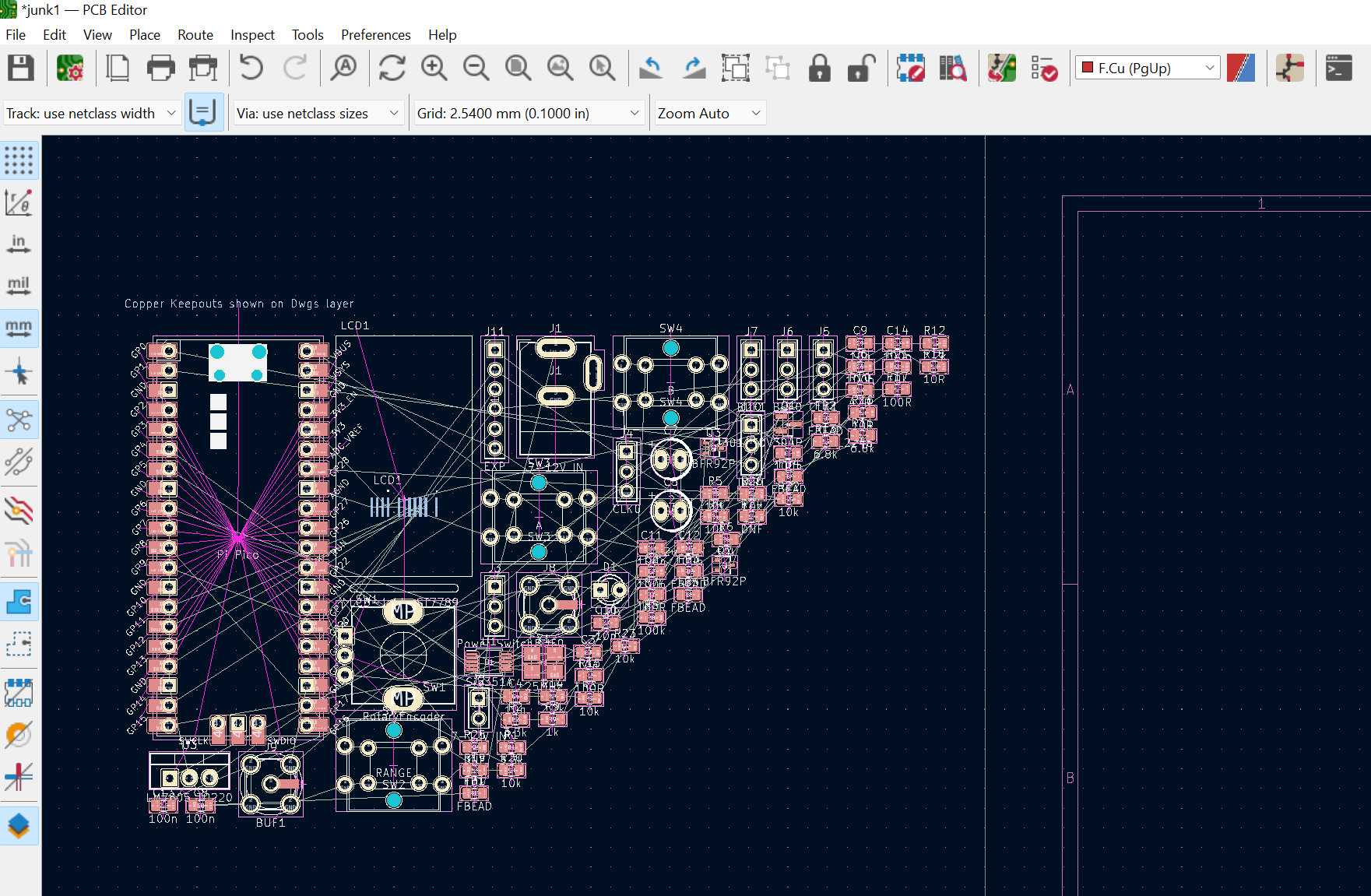Open the Inspect menu
This screenshot has height=896, width=1371.
[252, 35]
